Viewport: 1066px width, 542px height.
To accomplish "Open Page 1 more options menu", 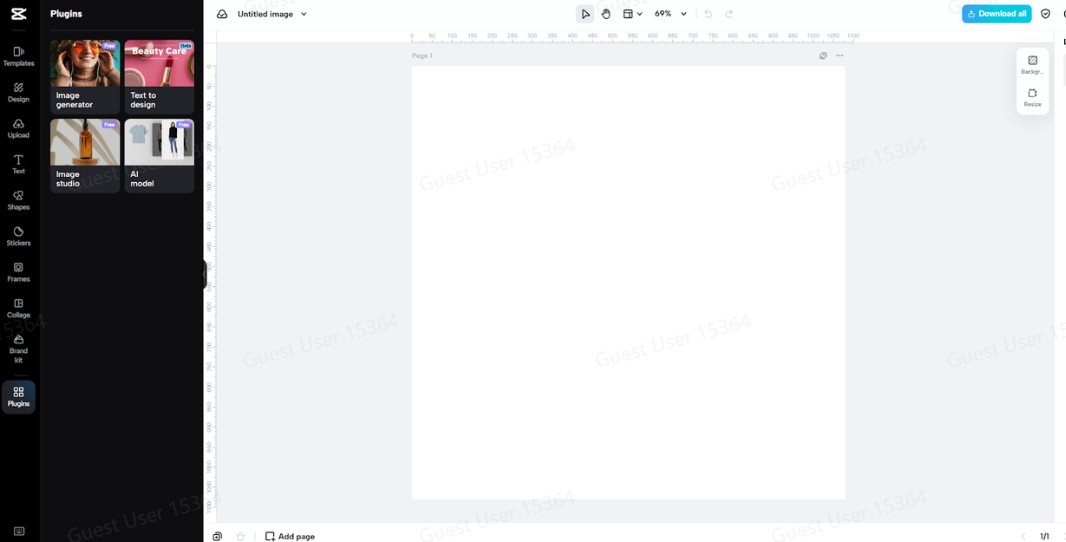I will pyautogui.click(x=840, y=56).
